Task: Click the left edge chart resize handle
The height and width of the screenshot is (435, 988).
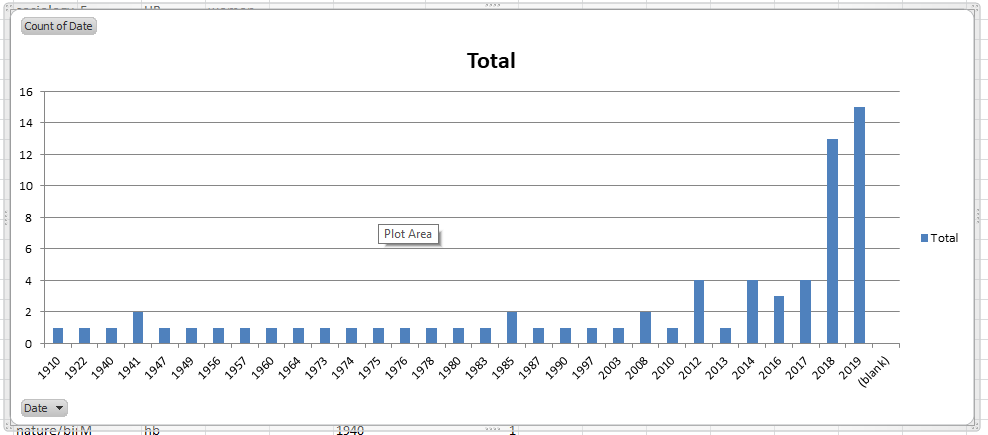Action: click(7, 217)
